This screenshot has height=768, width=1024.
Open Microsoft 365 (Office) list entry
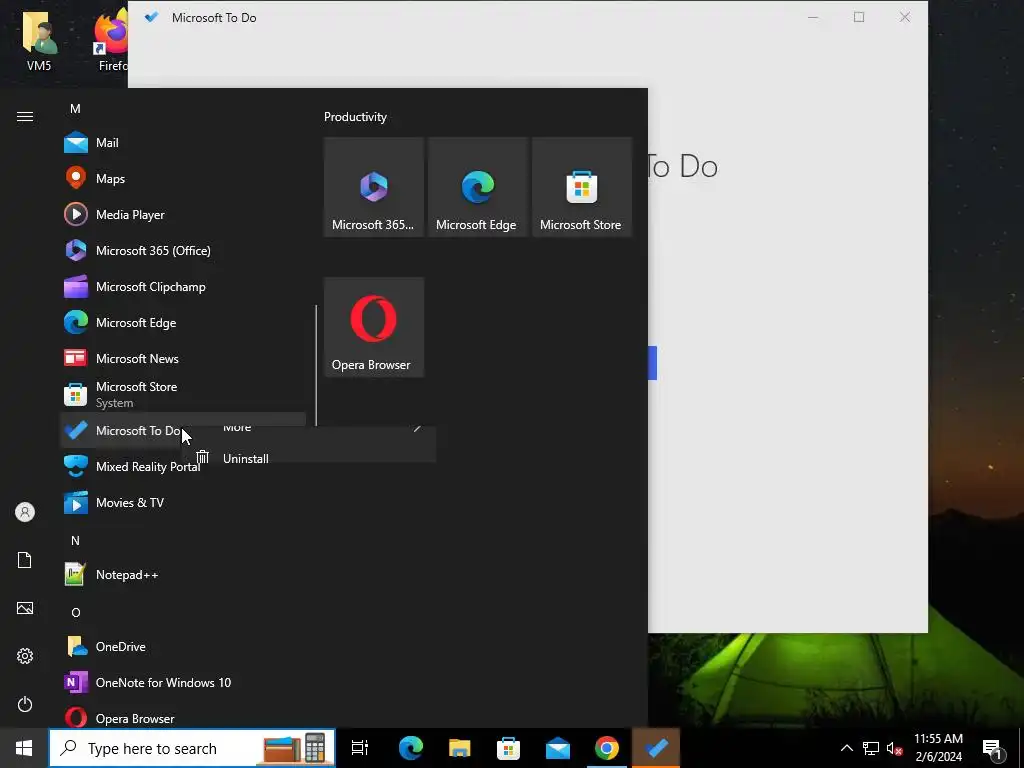pos(183,250)
